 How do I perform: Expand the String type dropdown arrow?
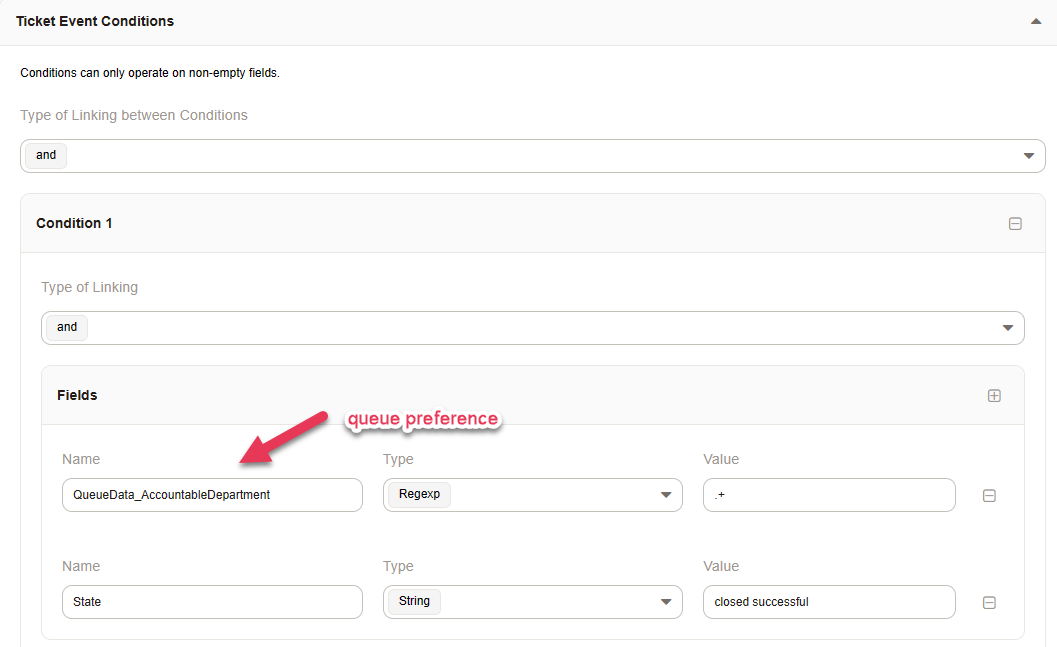[x=666, y=602]
